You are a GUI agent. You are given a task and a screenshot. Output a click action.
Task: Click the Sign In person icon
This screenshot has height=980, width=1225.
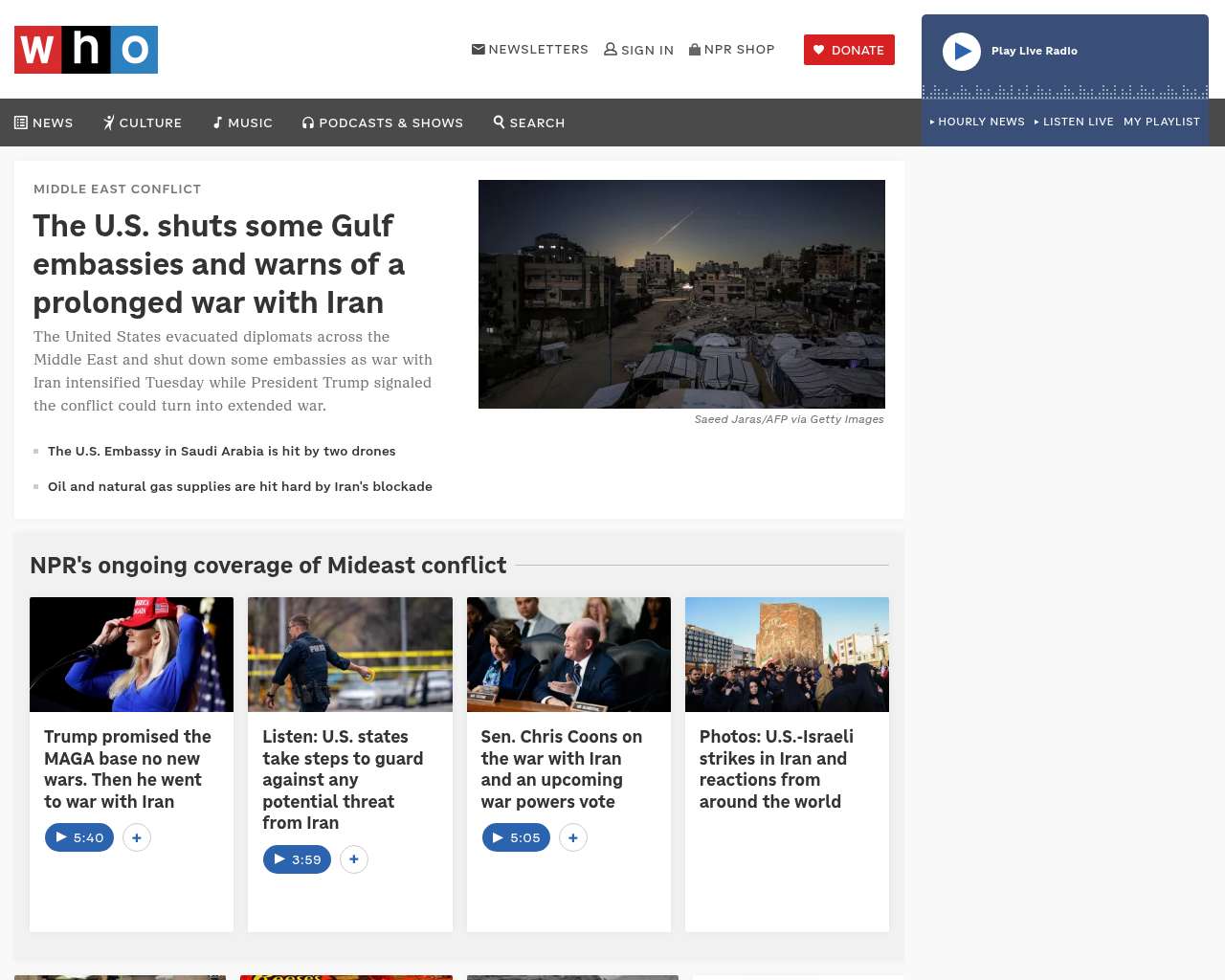click(611, 49)
